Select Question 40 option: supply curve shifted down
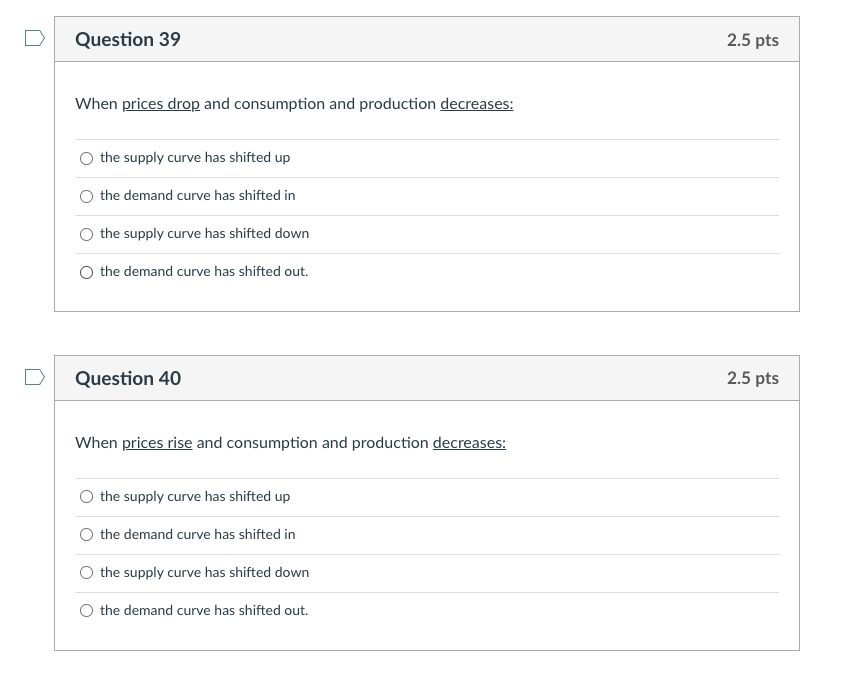The width and height of the screenshot is (843, 683). tap(86, 573)
